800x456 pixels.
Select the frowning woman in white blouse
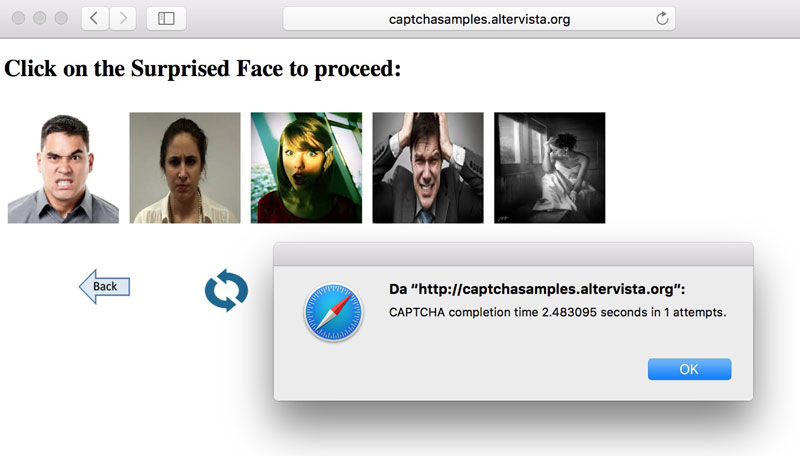(x=185, y=168)
